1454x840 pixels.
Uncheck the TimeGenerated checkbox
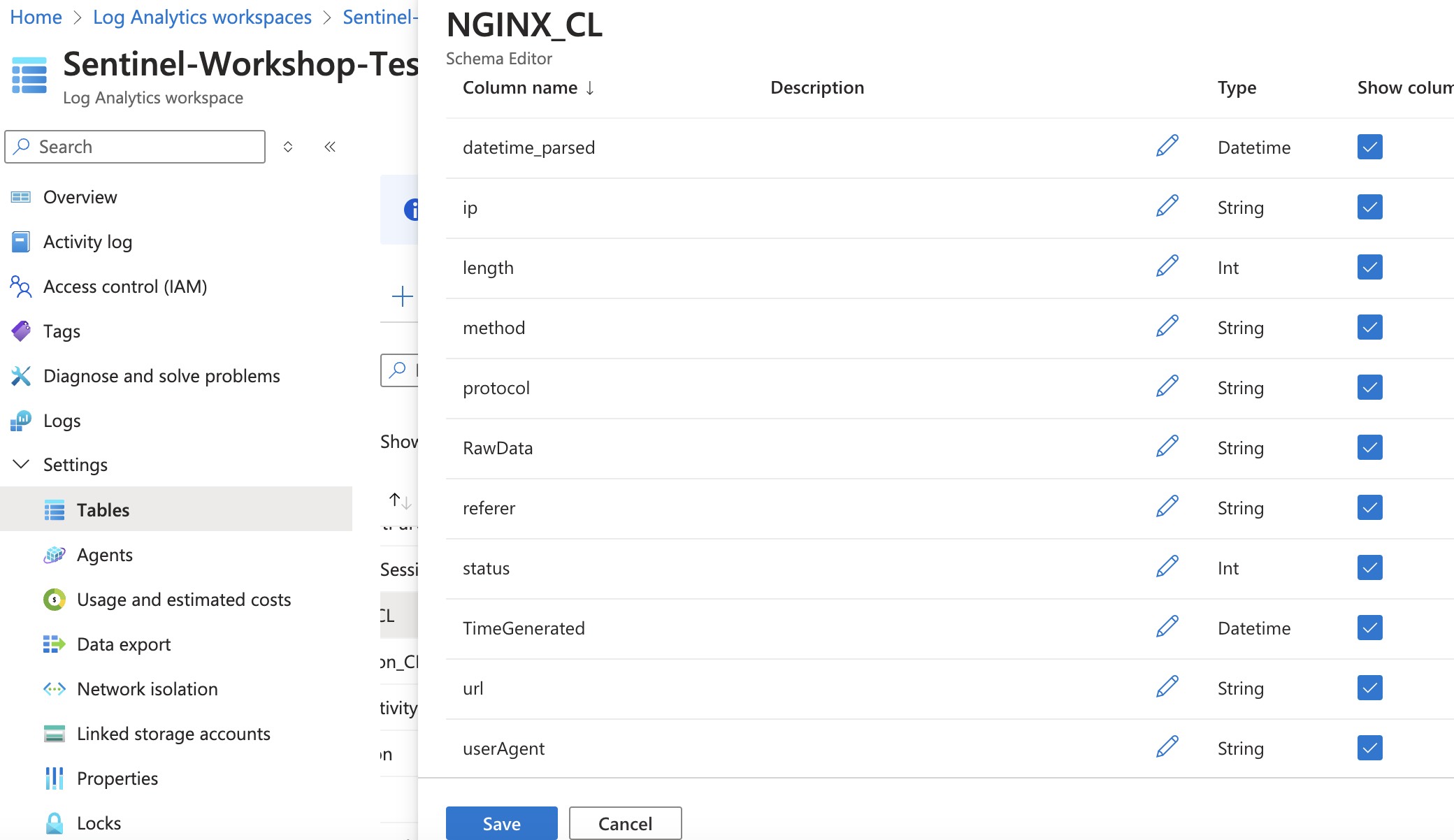pos(1370,628)
